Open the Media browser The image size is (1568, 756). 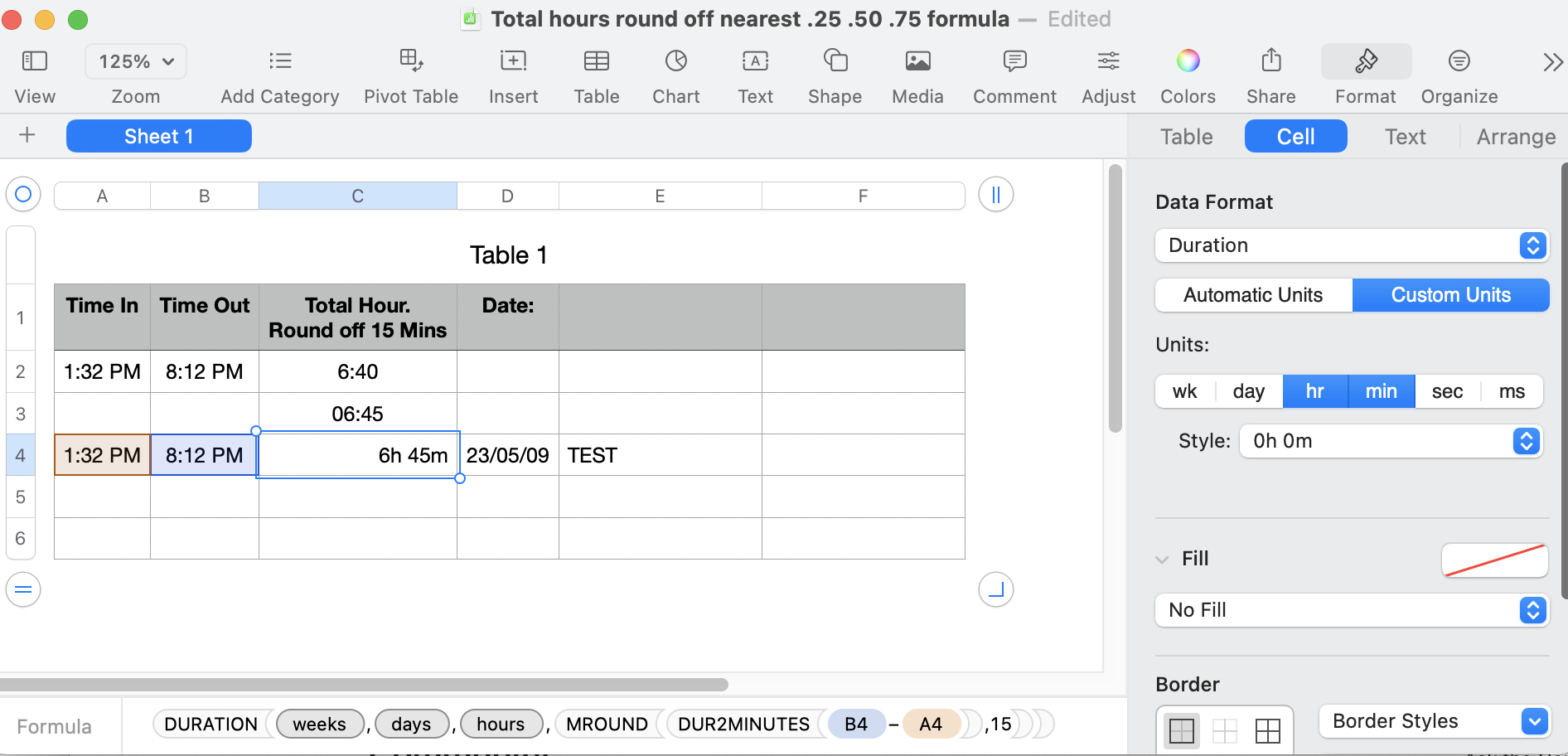(x=917, y=75)
